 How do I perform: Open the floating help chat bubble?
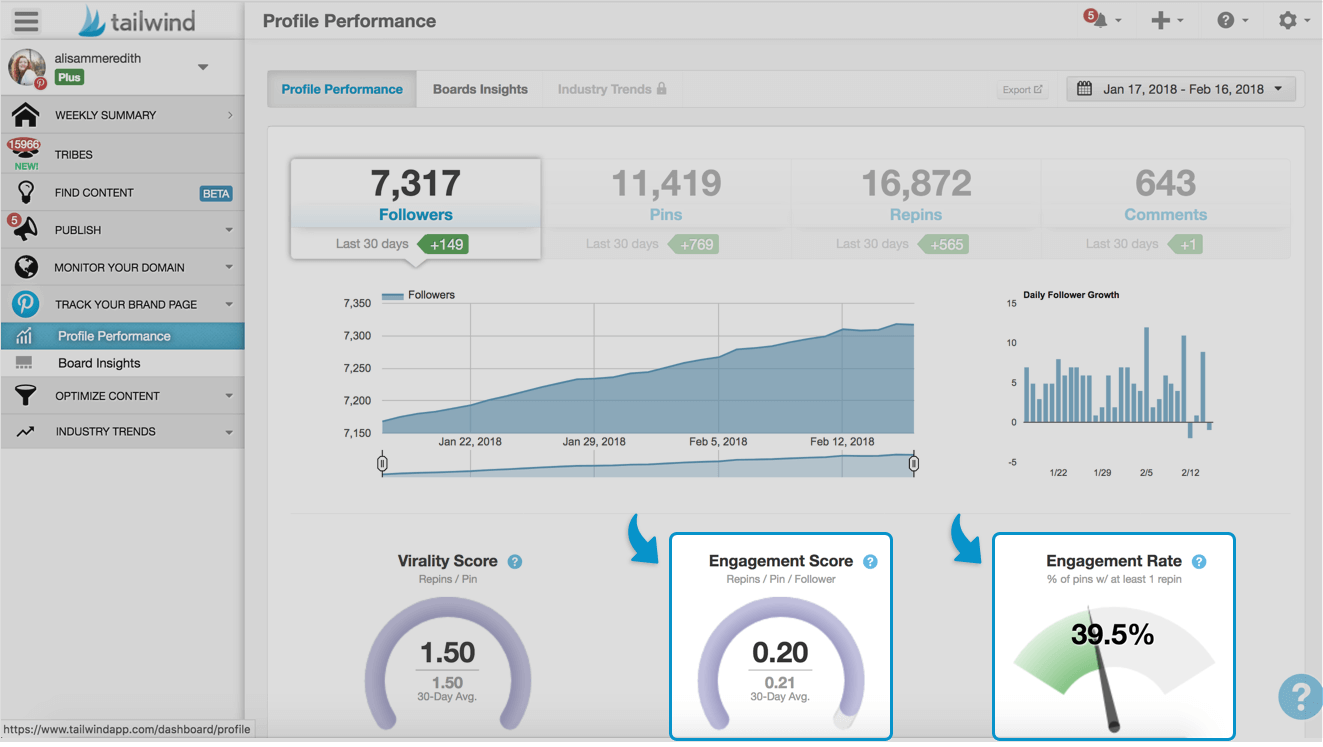pyautogui.click(x=1299, y=697)
